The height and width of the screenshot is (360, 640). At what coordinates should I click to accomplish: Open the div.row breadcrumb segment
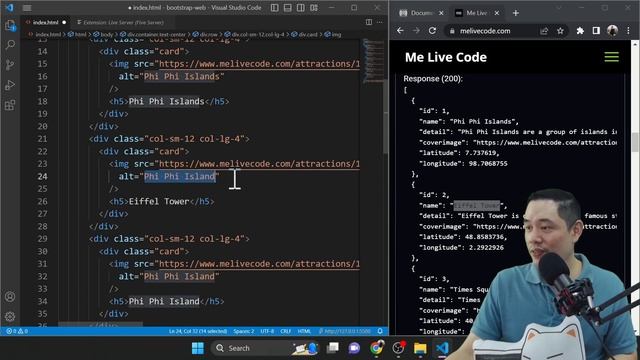click(205, 34)
